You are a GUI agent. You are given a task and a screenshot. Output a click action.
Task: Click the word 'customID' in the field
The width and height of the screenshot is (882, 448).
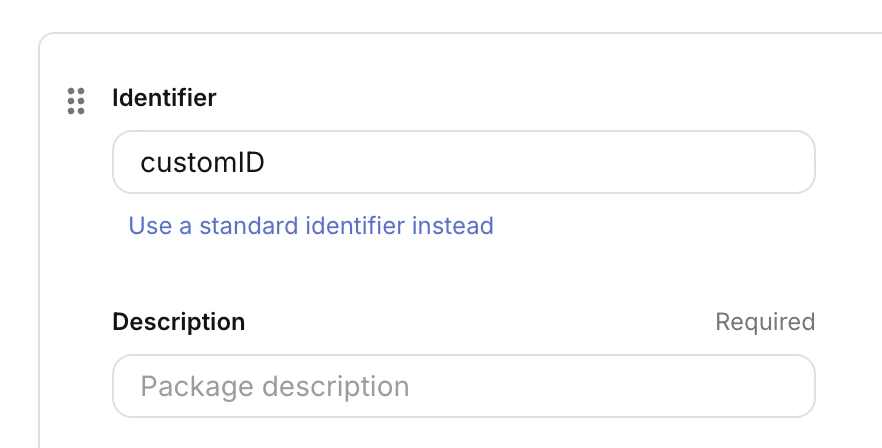click(202, 163)
